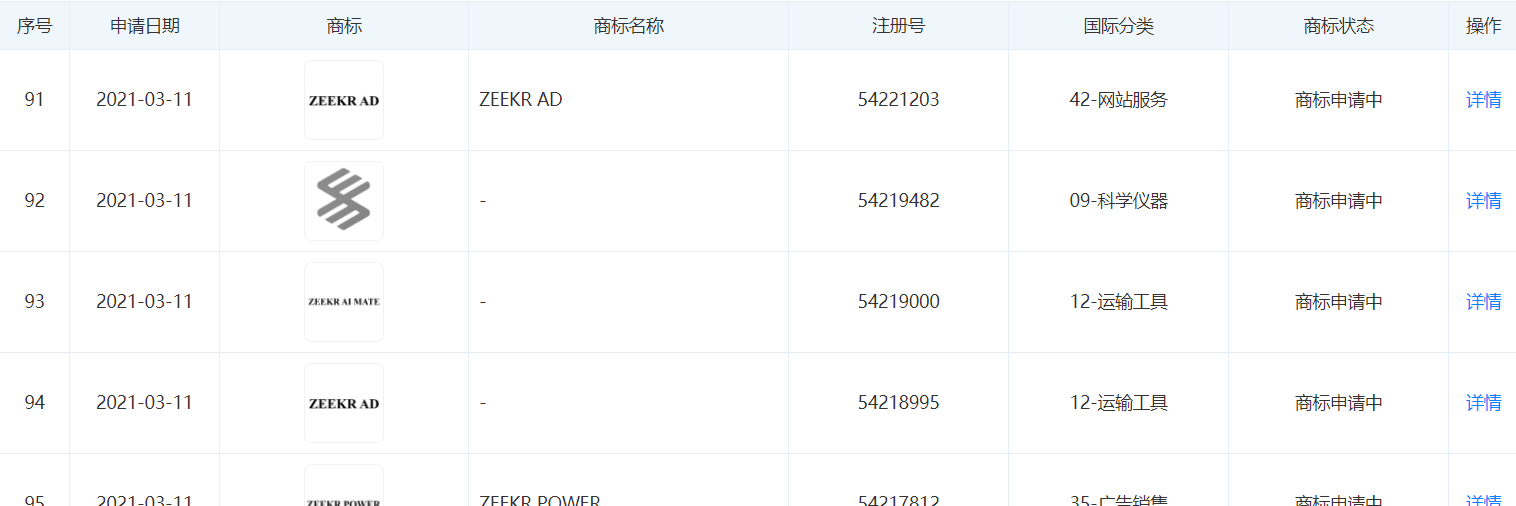Click date 2021-03-11 in row 91
1516x506 pixels.
[x=144, y=100]
